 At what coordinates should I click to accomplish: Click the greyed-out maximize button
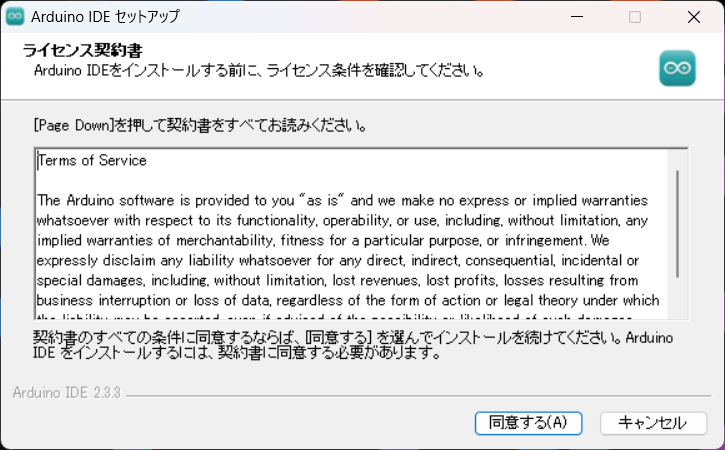point(635,17)
